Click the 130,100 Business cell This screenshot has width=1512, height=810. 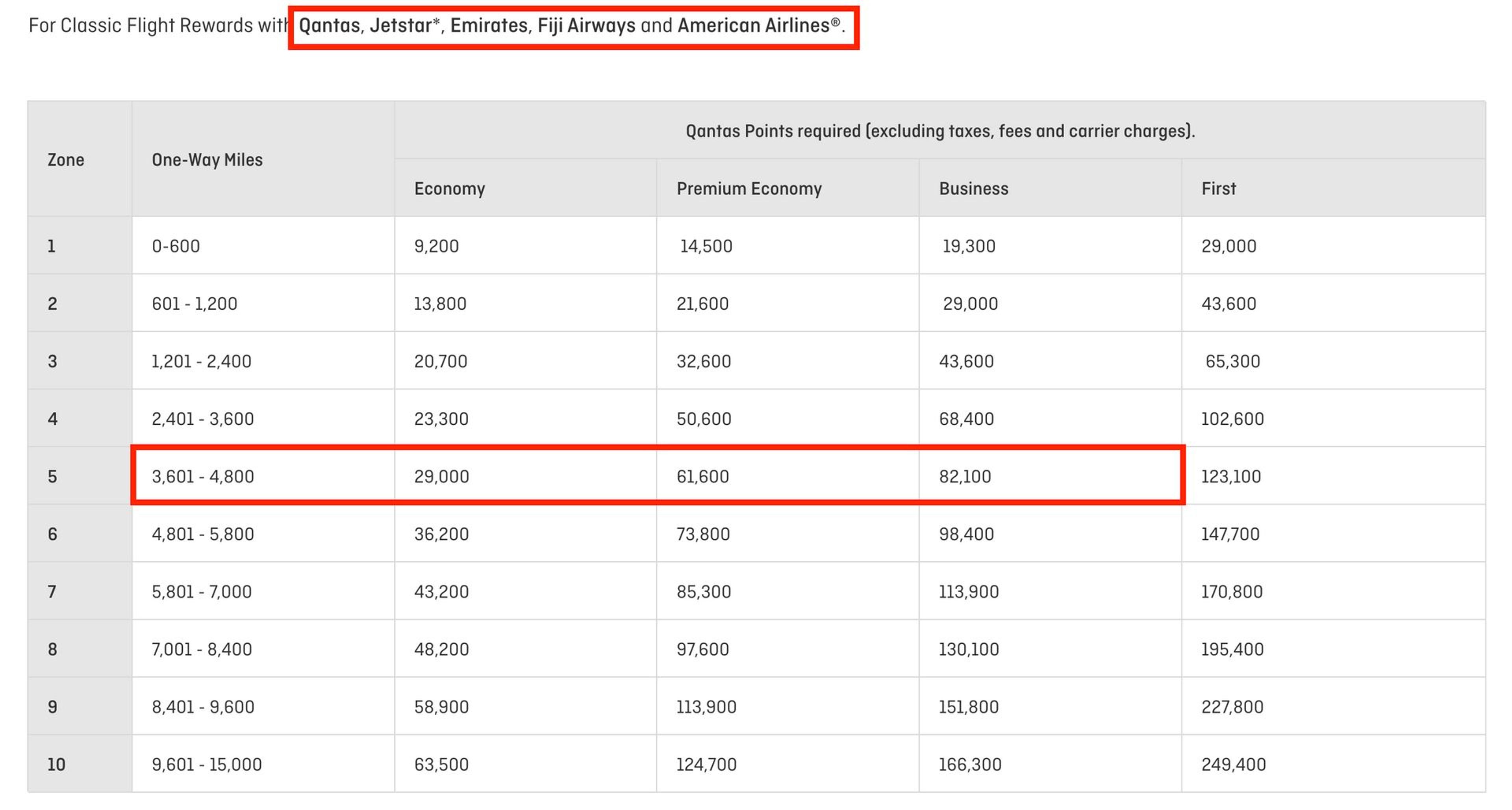[1050, 648]
